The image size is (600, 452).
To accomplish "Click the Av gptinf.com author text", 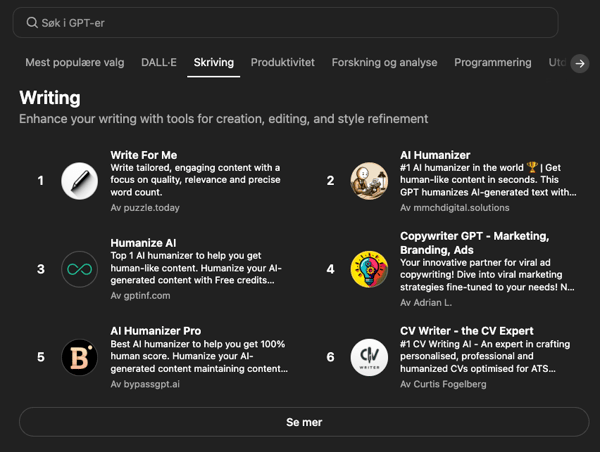I will (140, 296).
